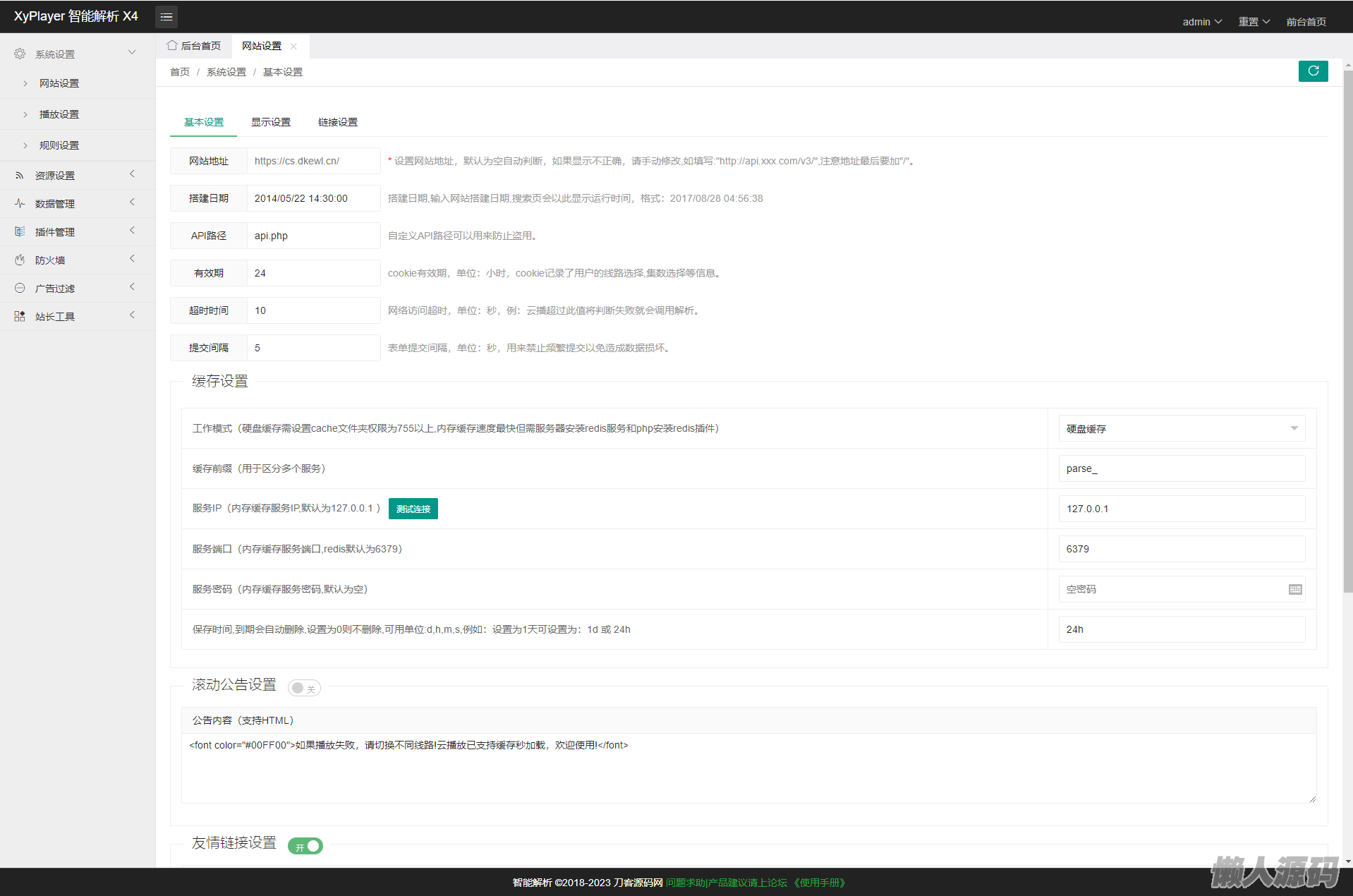Viewport: 1353px width, 896px height.
Task: Expand the 插件管理 sidebar group
Action: 132,231
